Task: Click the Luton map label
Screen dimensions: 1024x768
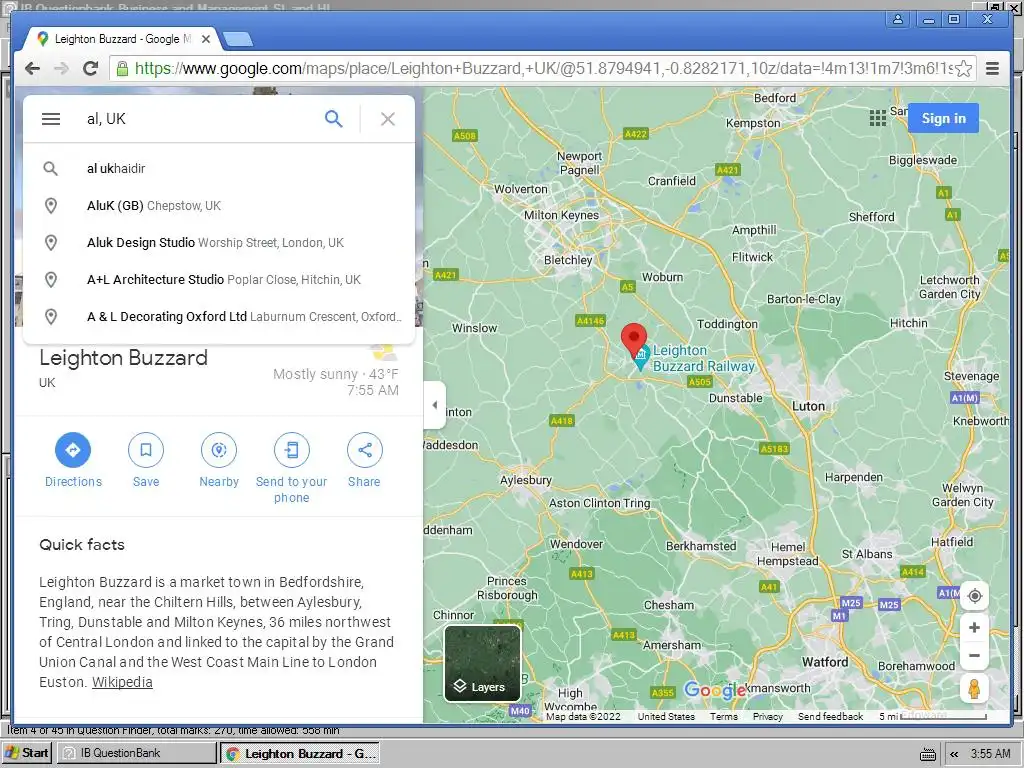Action: tap(808, 406)
